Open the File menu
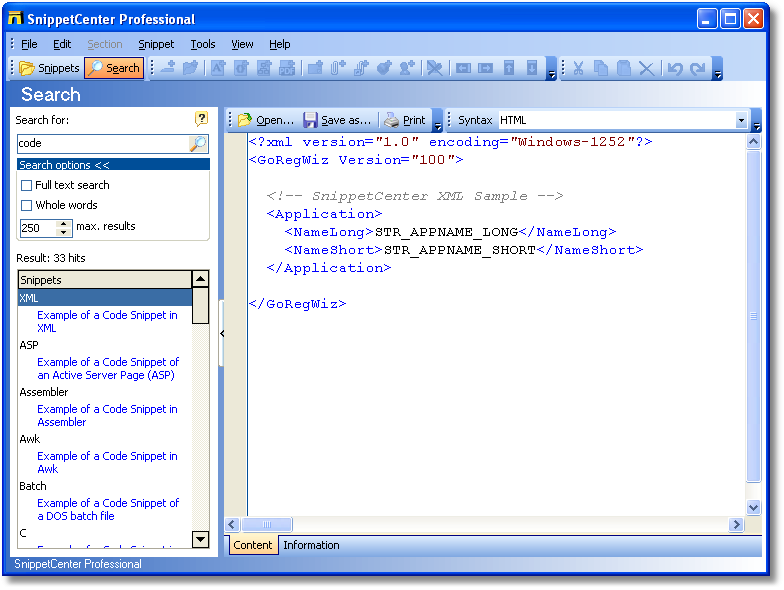Screen dimensions: 784x590 pyautogui.click(x=29, y=44)
